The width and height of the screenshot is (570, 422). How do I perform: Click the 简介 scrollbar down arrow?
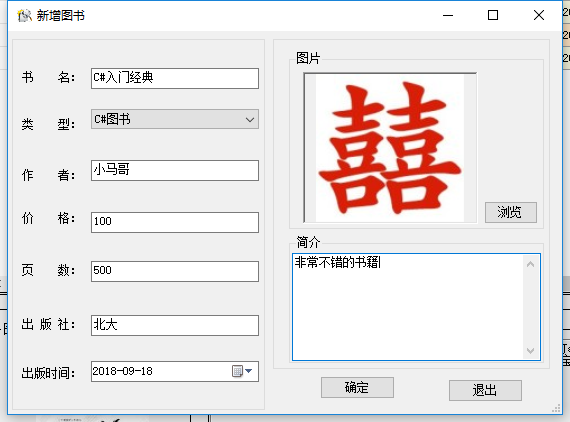point(530,350)
